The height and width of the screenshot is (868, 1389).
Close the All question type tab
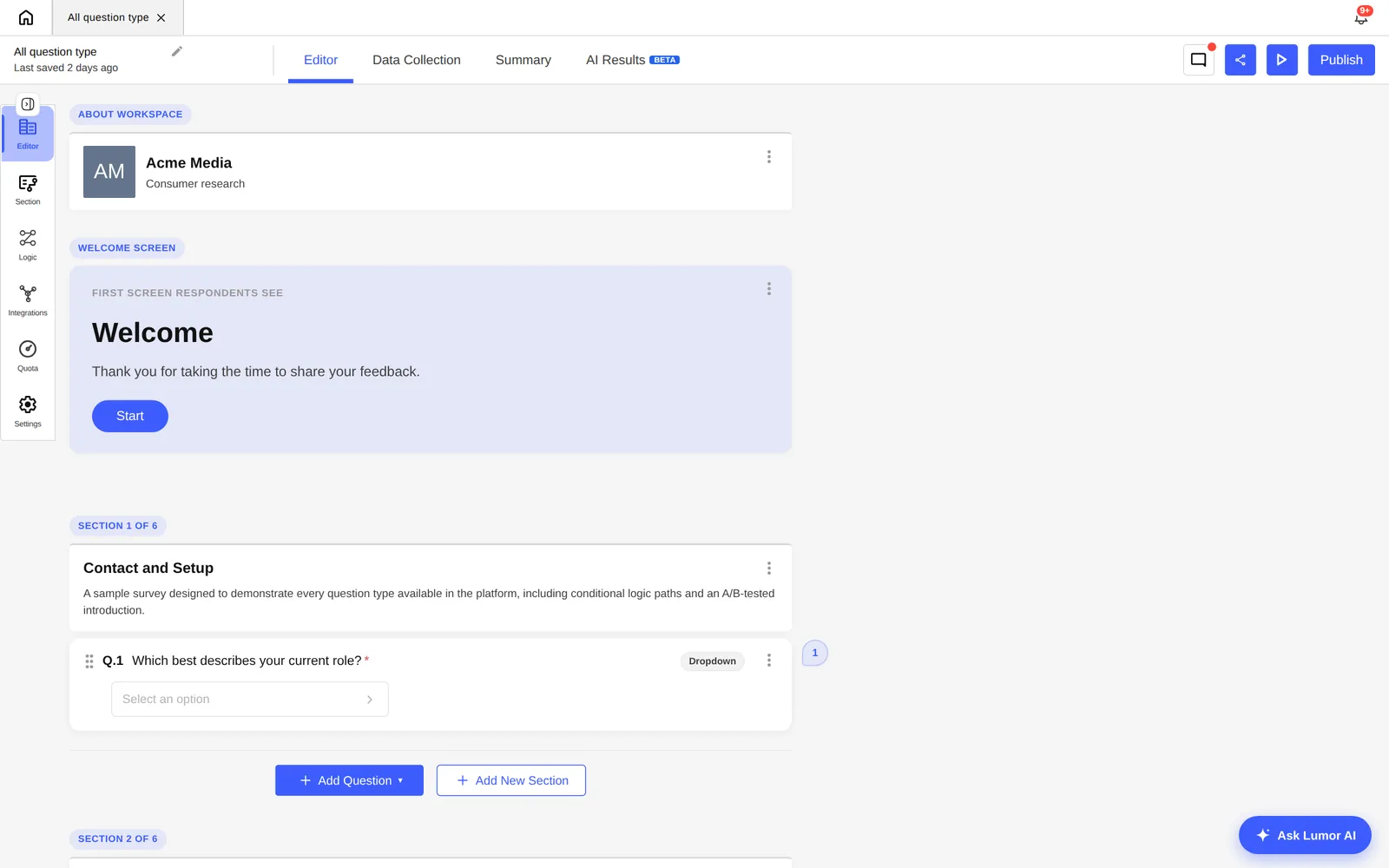tap(161, 17)
